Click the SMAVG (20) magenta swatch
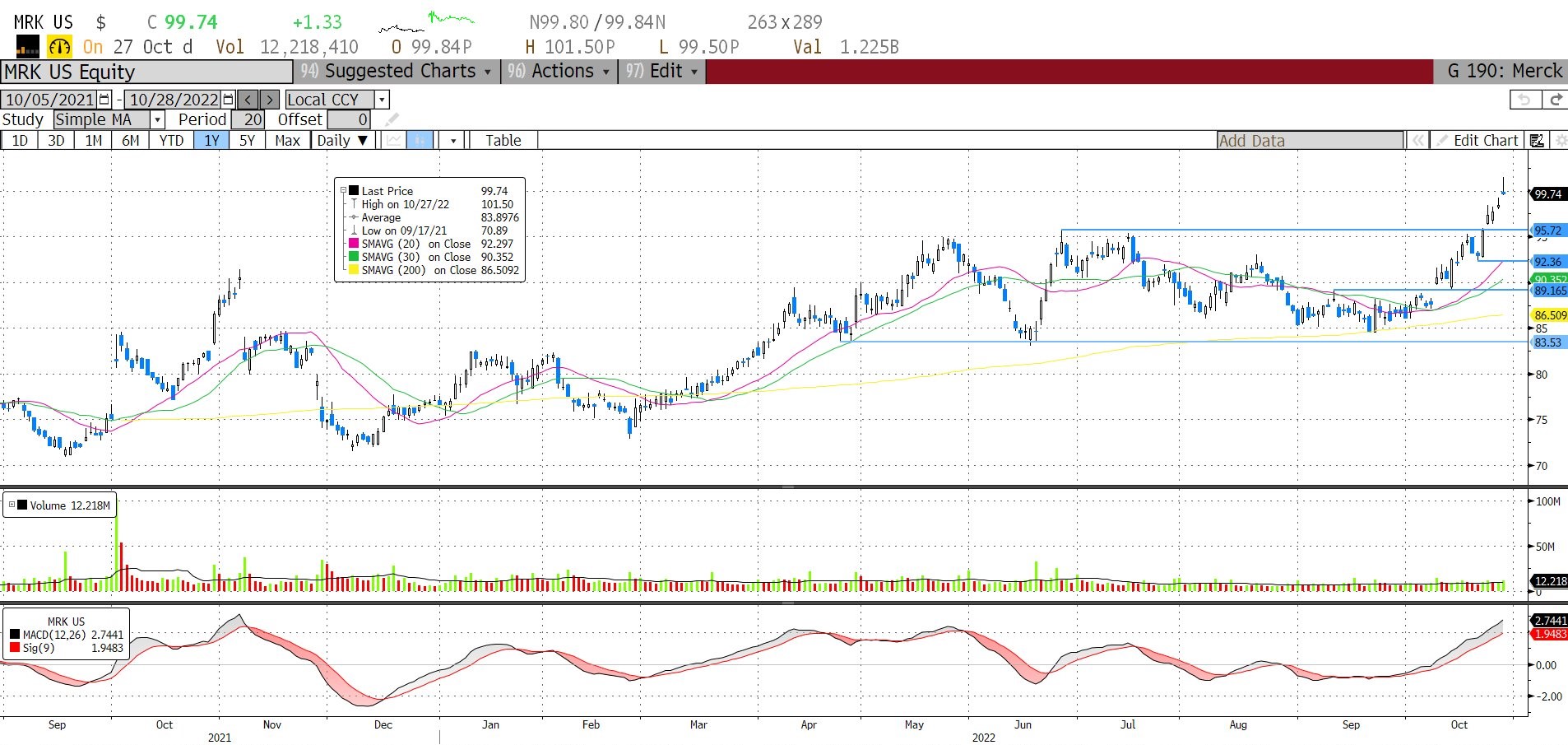The height and width of the screenshot is (745, 1568). pos(355,244)
